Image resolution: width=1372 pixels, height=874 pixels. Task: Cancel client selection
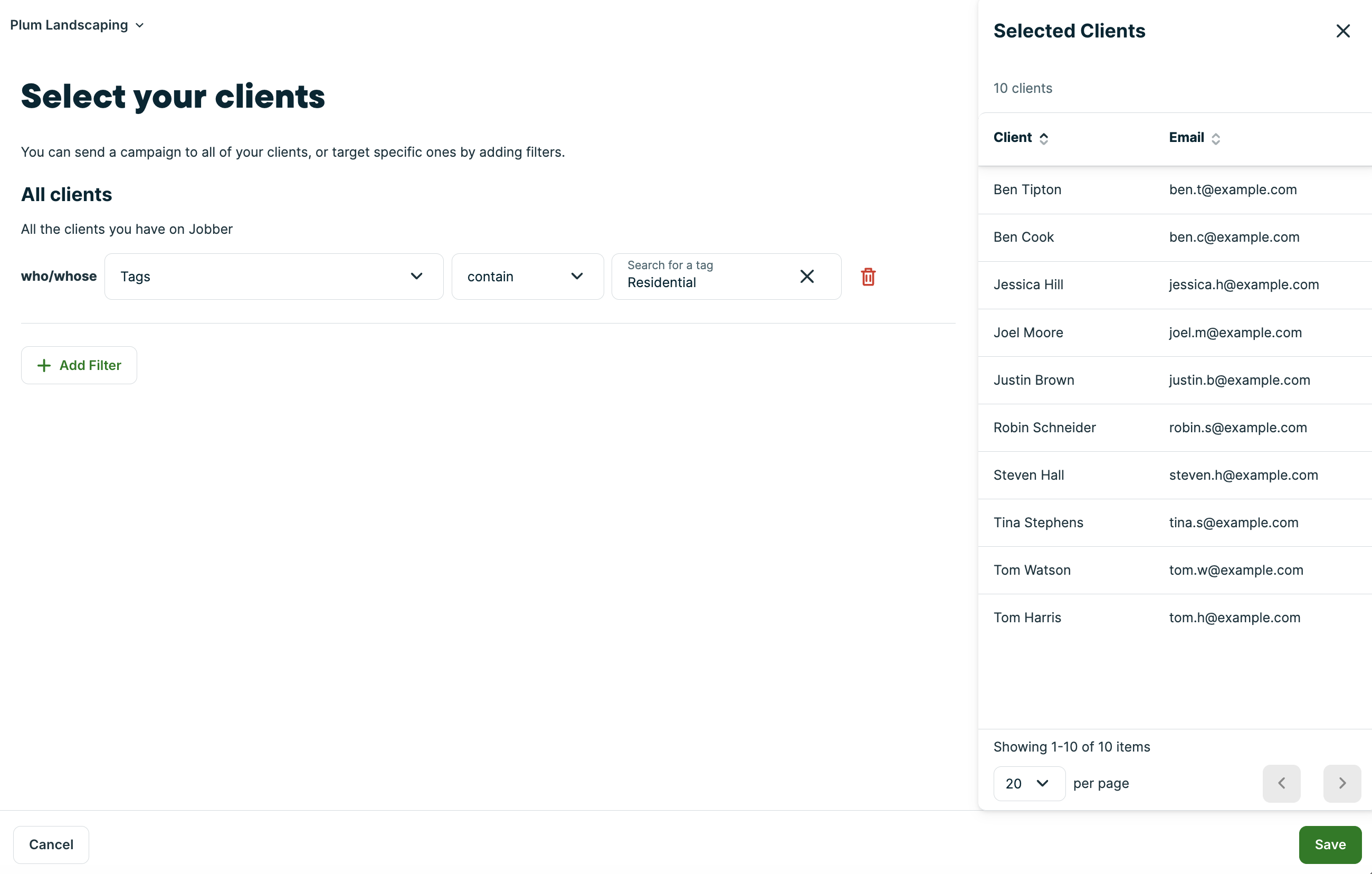pos(51,844)
